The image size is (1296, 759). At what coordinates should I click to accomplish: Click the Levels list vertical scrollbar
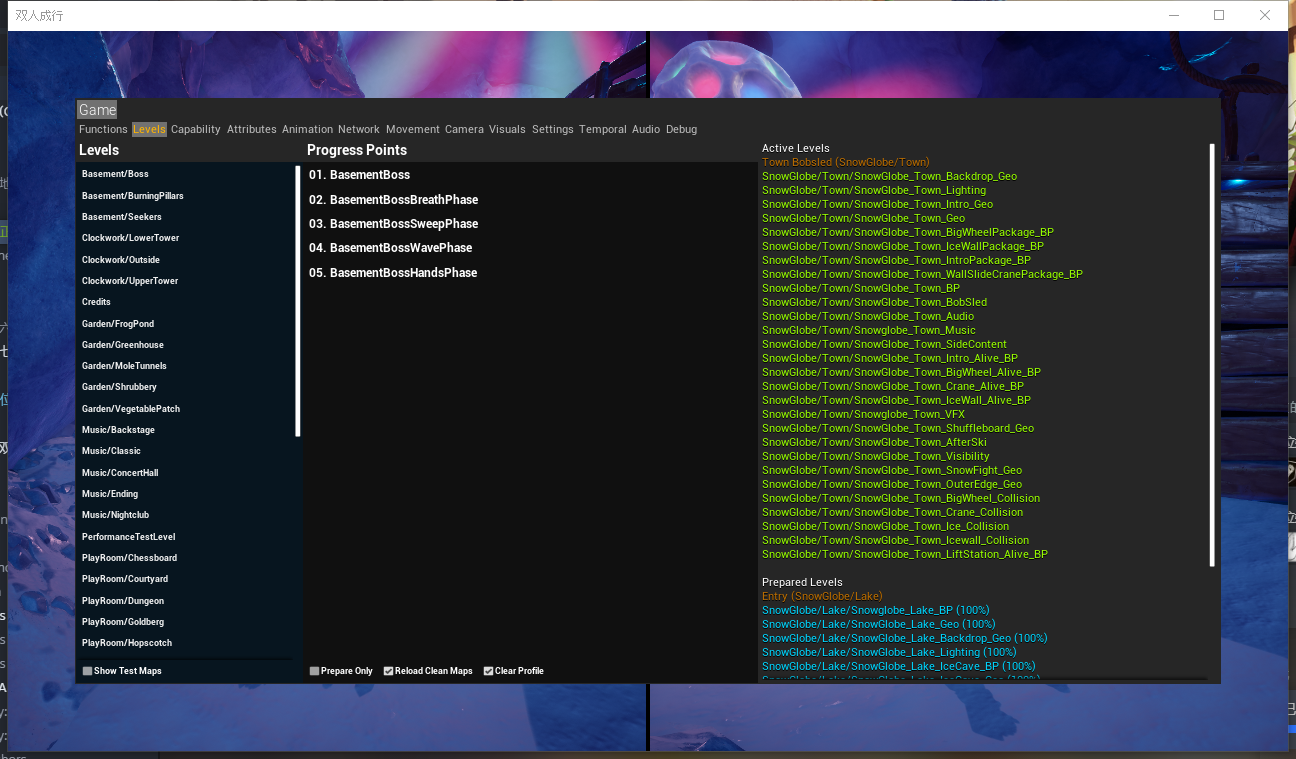[298, 301]
